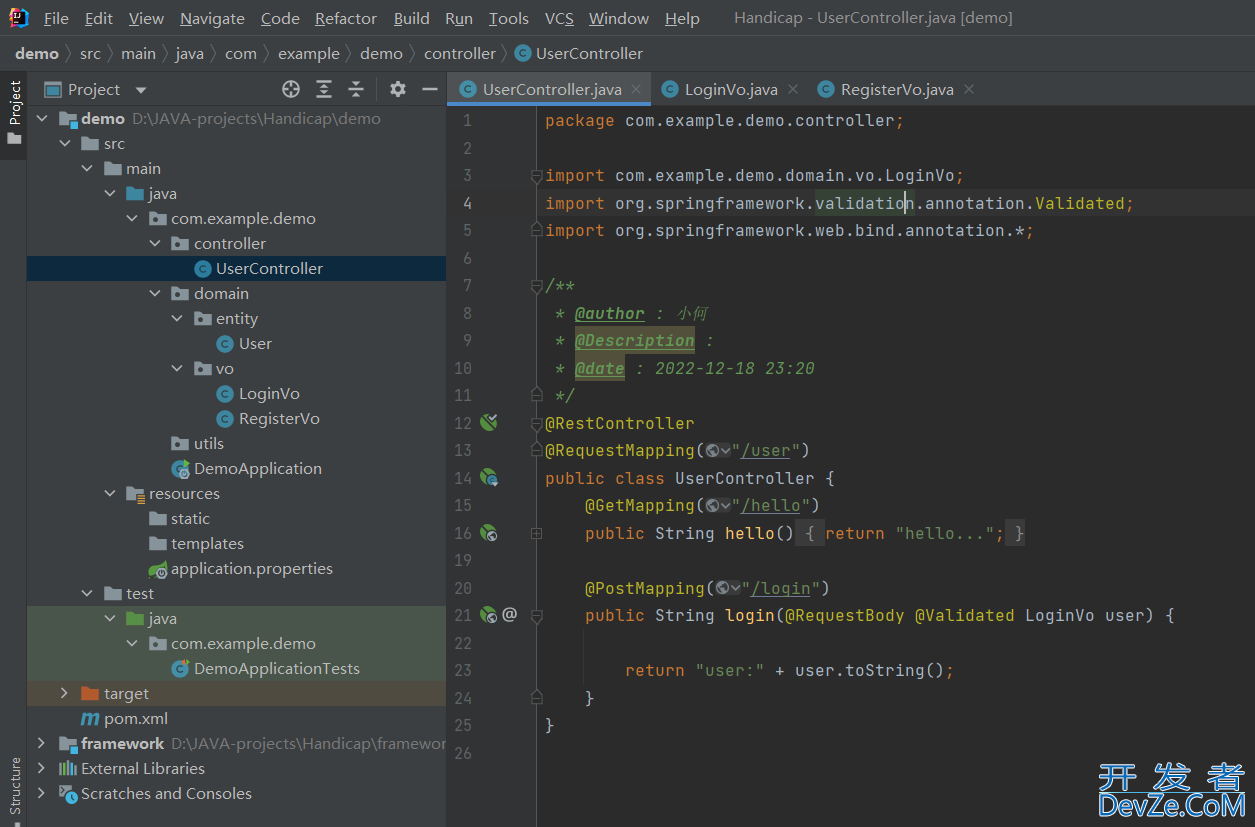Collapse the src folder arrow

click(65, 143)
